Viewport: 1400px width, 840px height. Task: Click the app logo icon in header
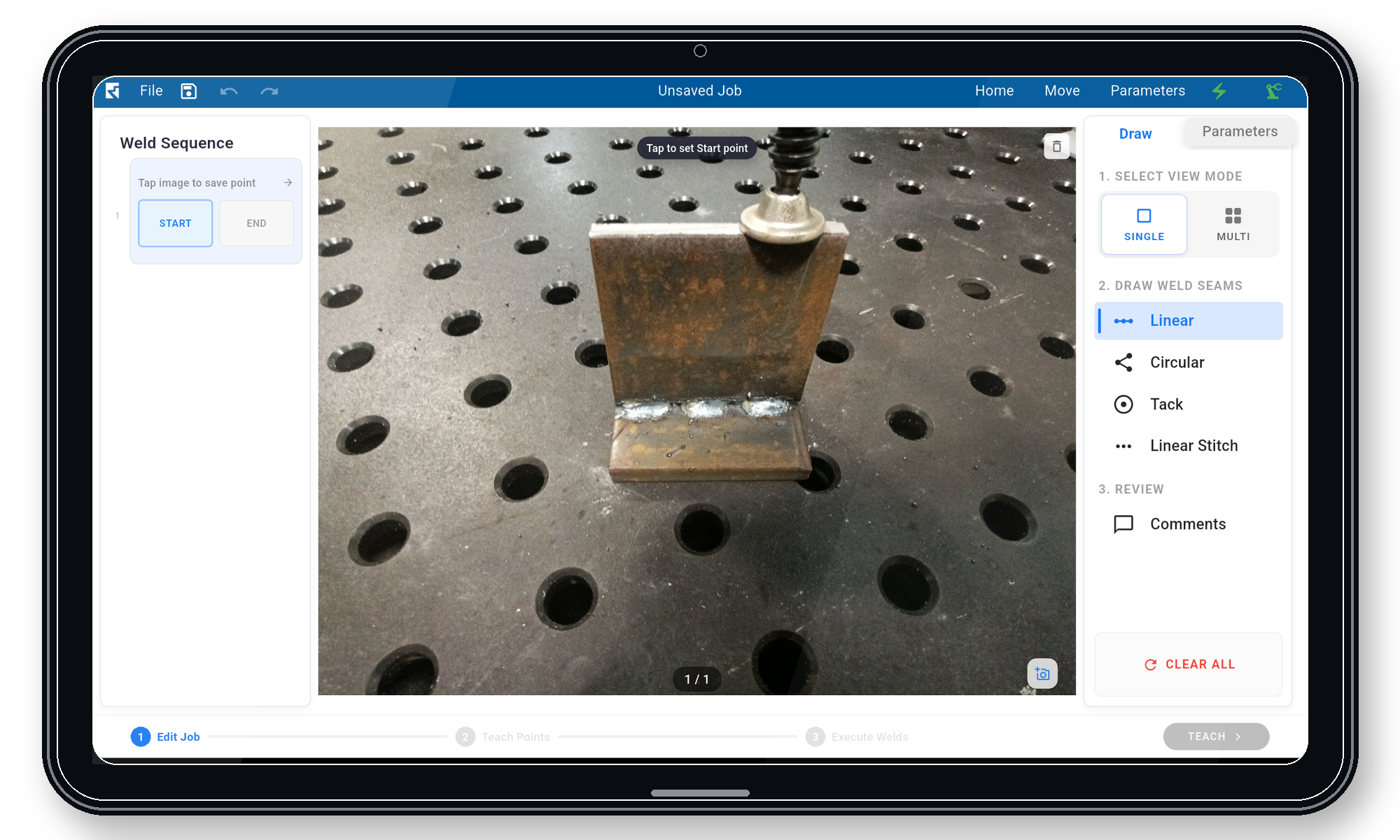[113, 91]
